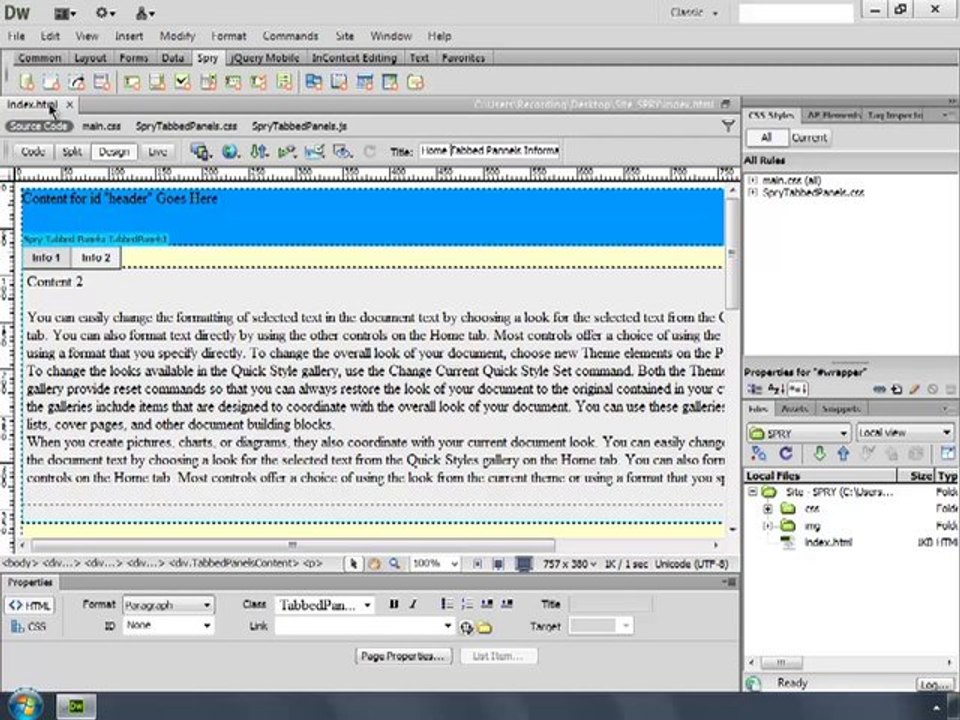Switch Properties panel to CSS mode
960x720 pixels.
point(29,626)
